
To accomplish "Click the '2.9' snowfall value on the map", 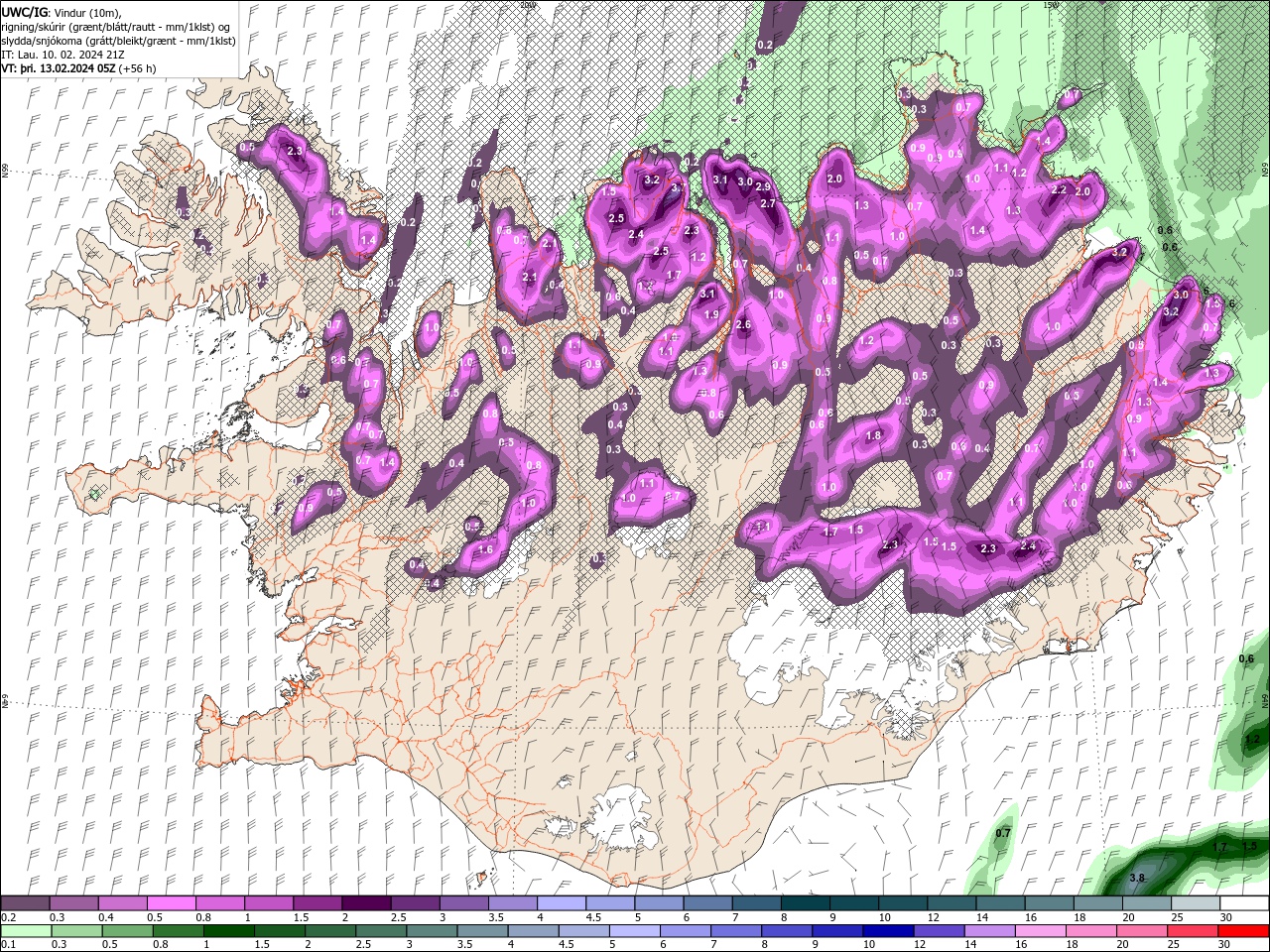I will [763, 186].
